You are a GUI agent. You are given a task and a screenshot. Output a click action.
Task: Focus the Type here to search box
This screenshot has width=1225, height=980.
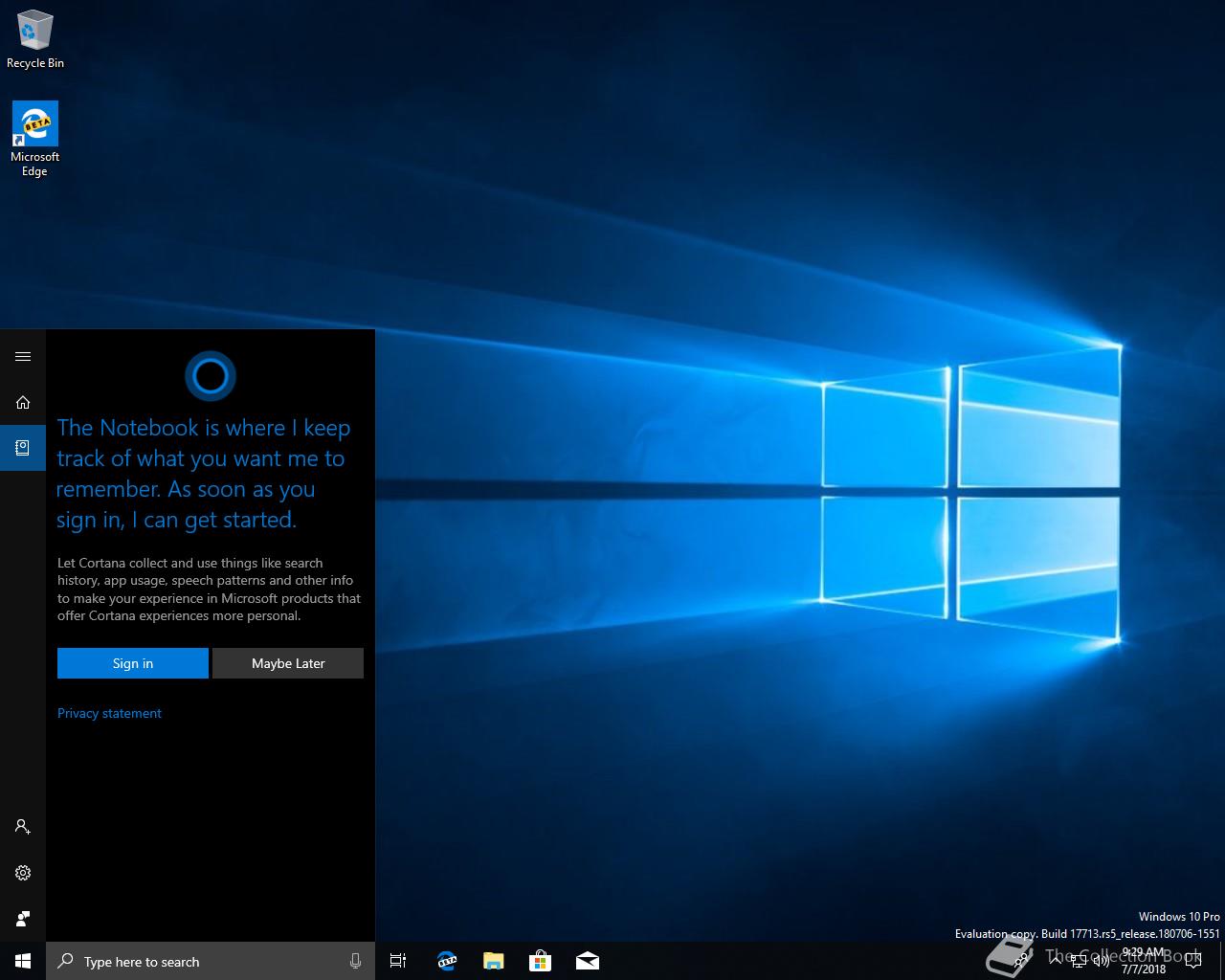coord(211,961)
